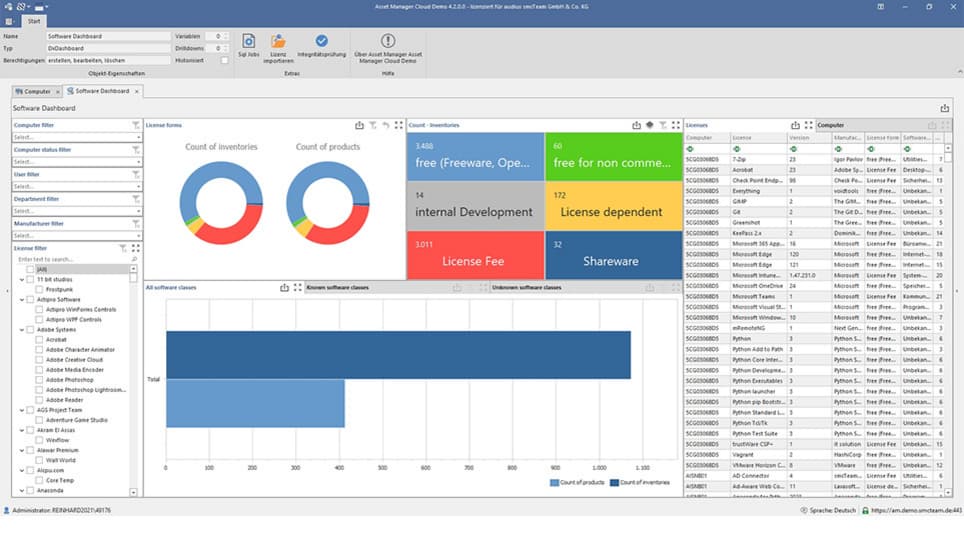Maximize the Licenses grid panel

(808, 125)
